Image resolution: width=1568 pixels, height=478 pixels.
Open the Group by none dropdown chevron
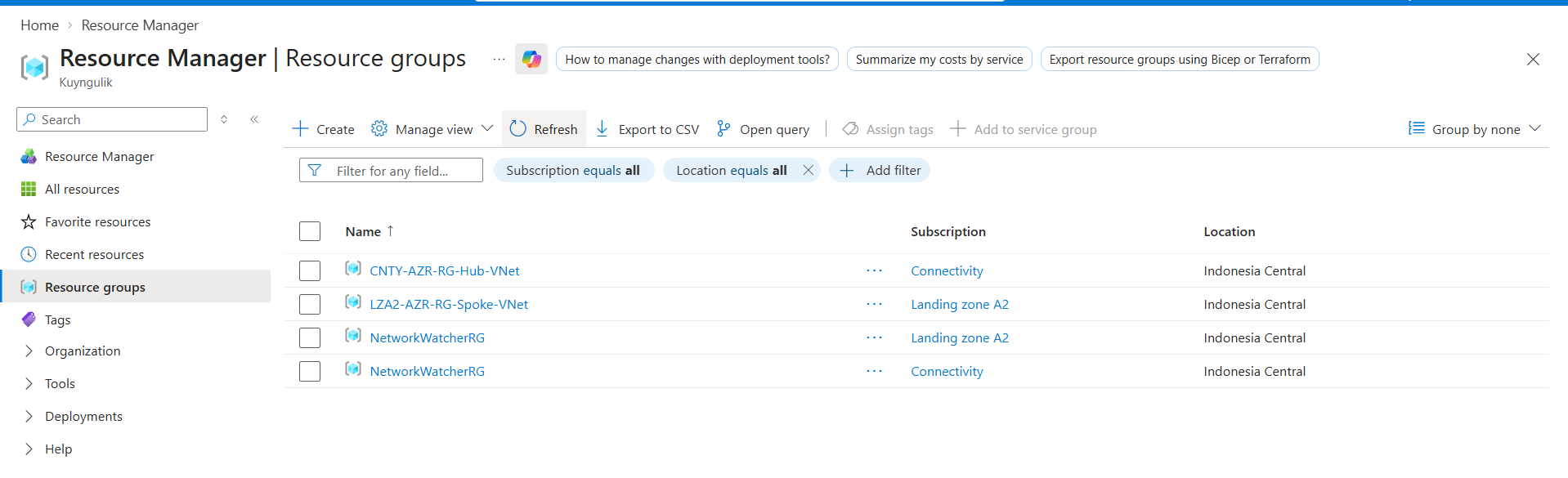click(1534, 128)
